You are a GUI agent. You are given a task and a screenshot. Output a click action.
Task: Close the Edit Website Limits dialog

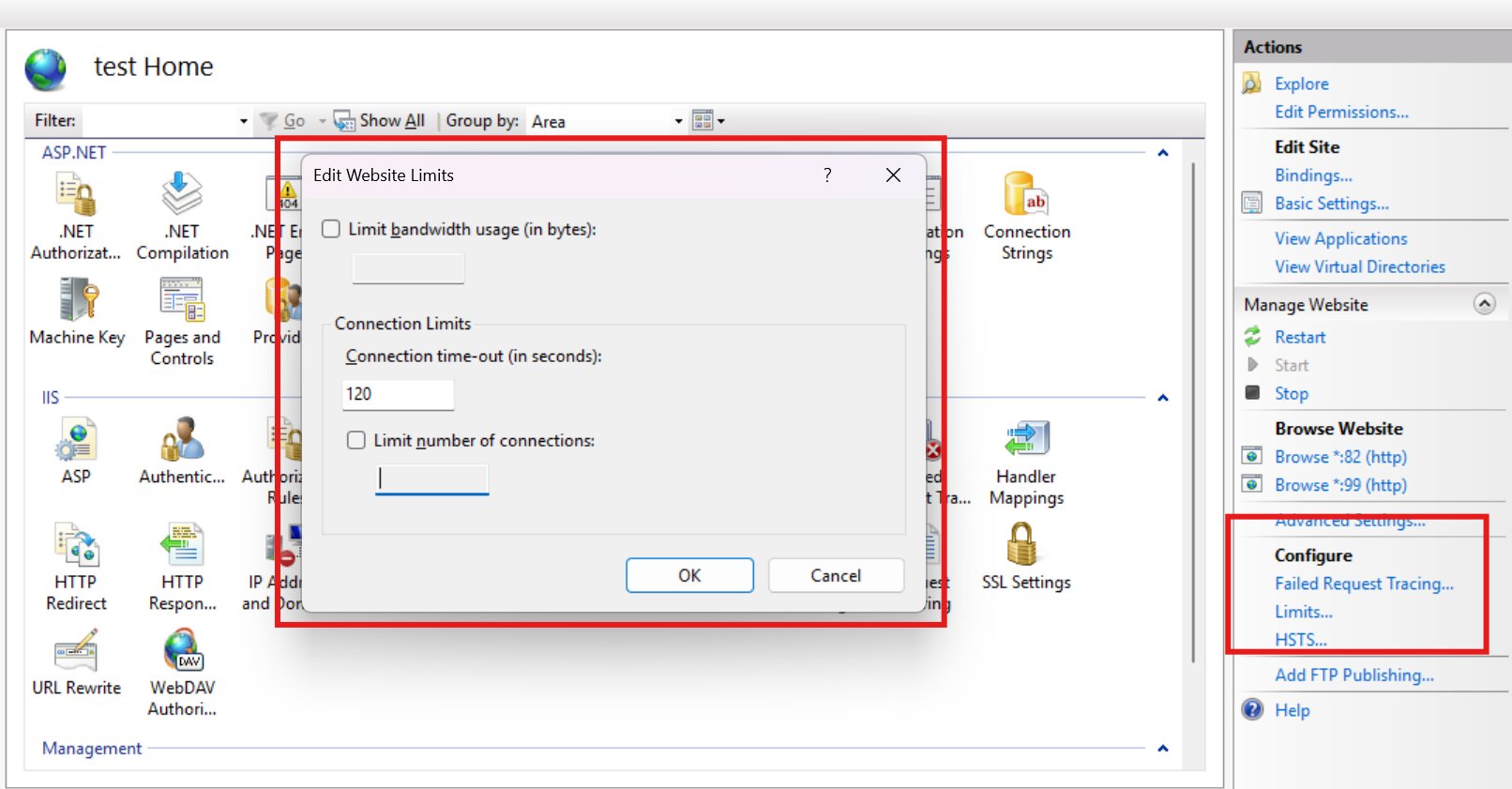pos(893,174)
